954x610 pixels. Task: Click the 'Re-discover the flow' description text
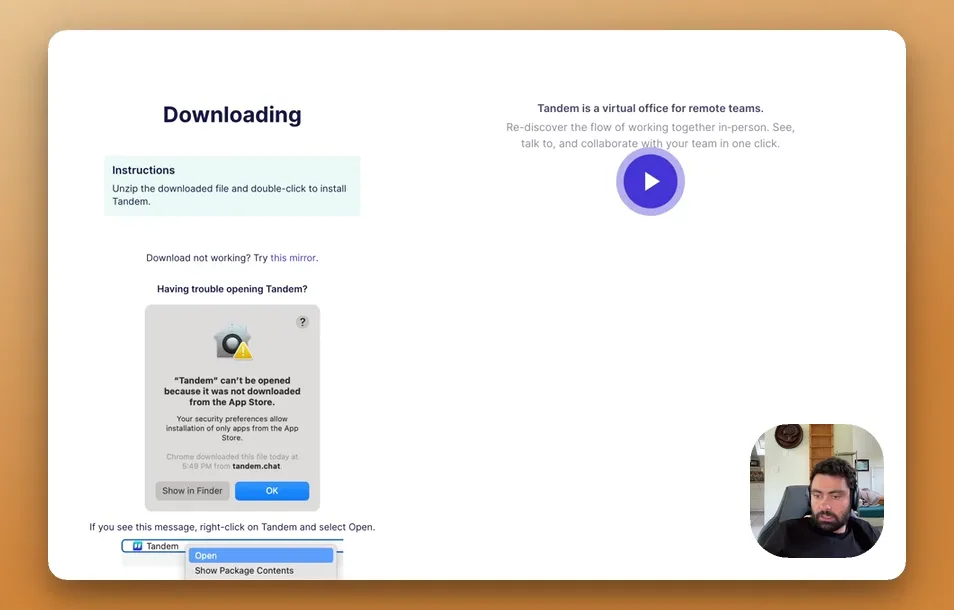click(650, 136)
